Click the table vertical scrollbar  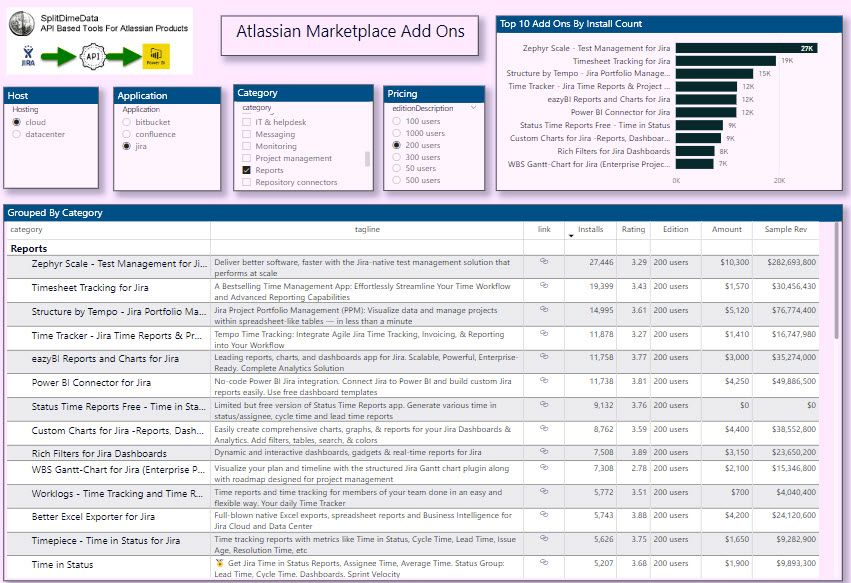point(836,282)
